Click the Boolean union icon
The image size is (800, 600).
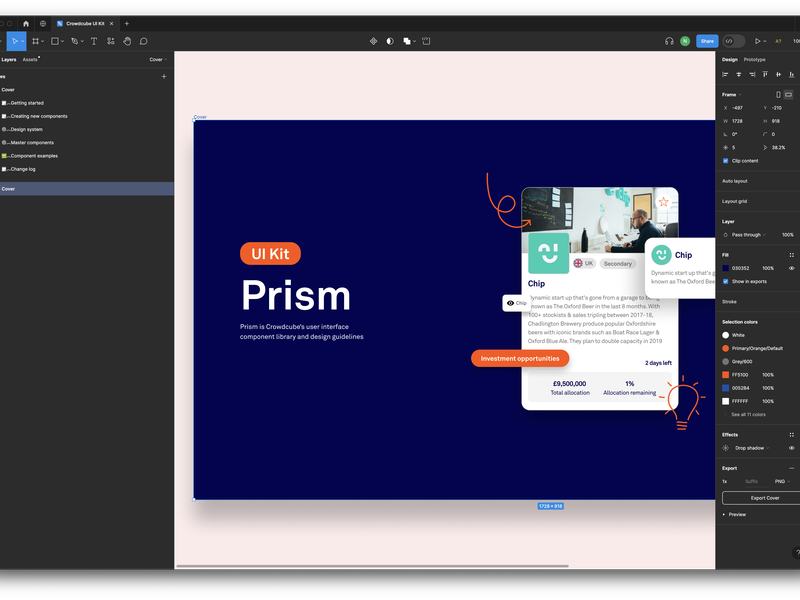point(407,41)
